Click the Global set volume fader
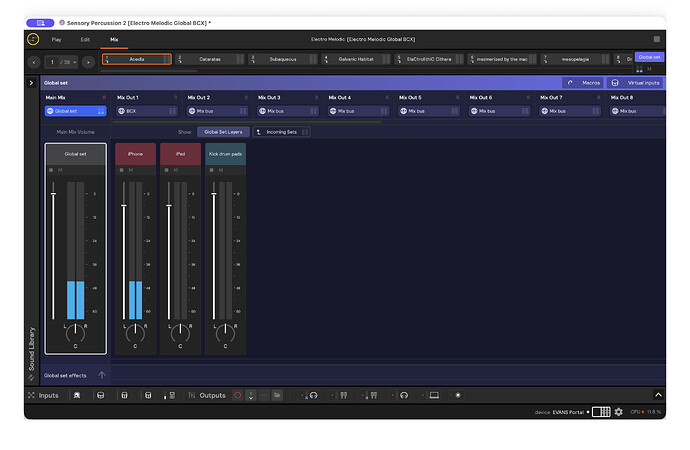Image resolution: width=690 pixels, height=450 pixels. click(53, 194)
